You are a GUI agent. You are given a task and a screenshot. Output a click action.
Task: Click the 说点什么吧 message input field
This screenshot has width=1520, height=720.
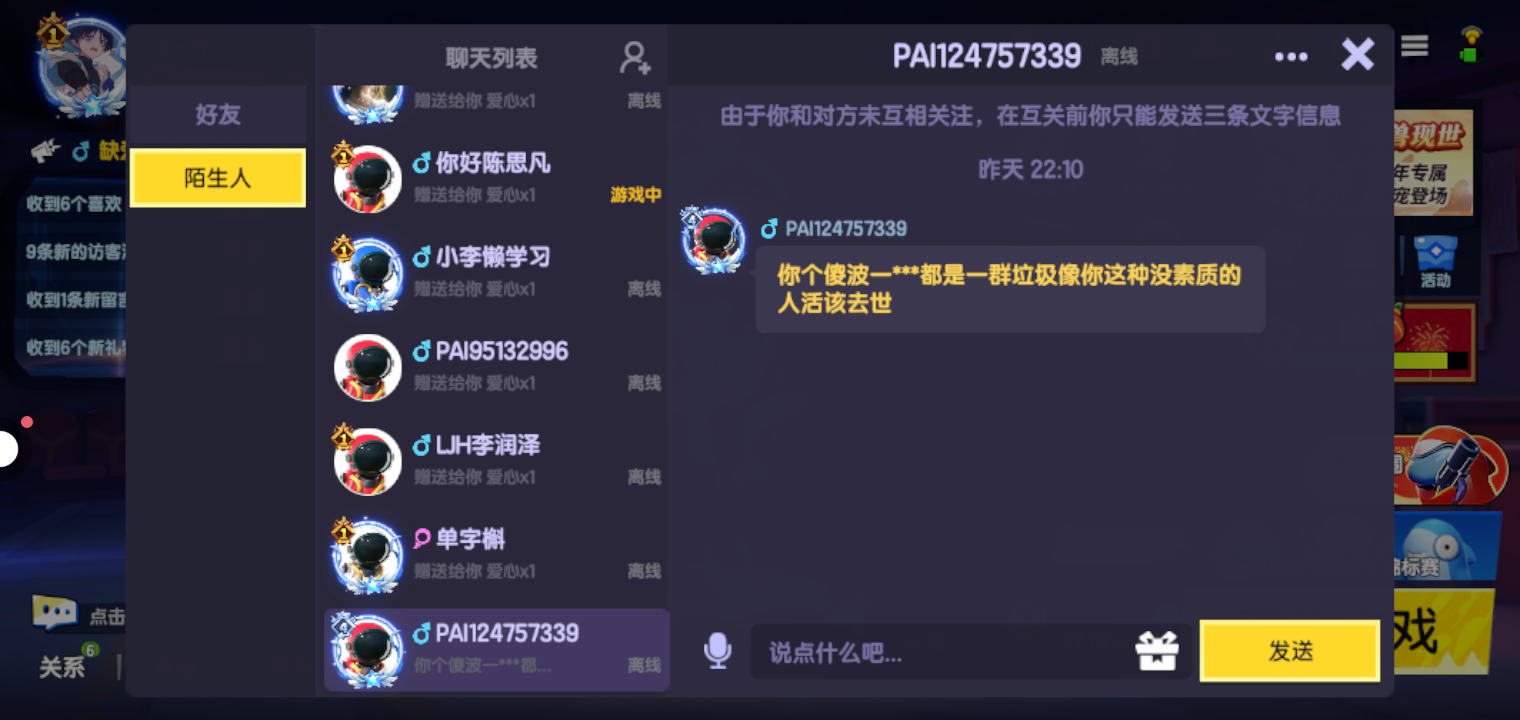pos(940,652)
